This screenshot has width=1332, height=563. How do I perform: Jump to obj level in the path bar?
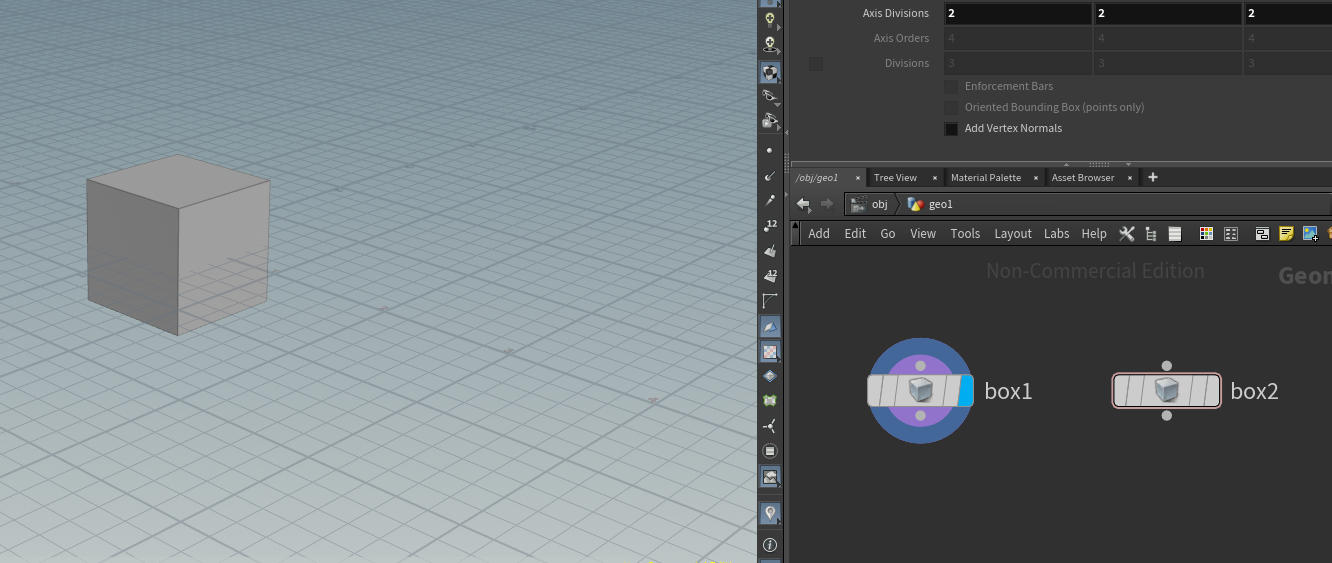pyautogui.click(x=869, y=204)
